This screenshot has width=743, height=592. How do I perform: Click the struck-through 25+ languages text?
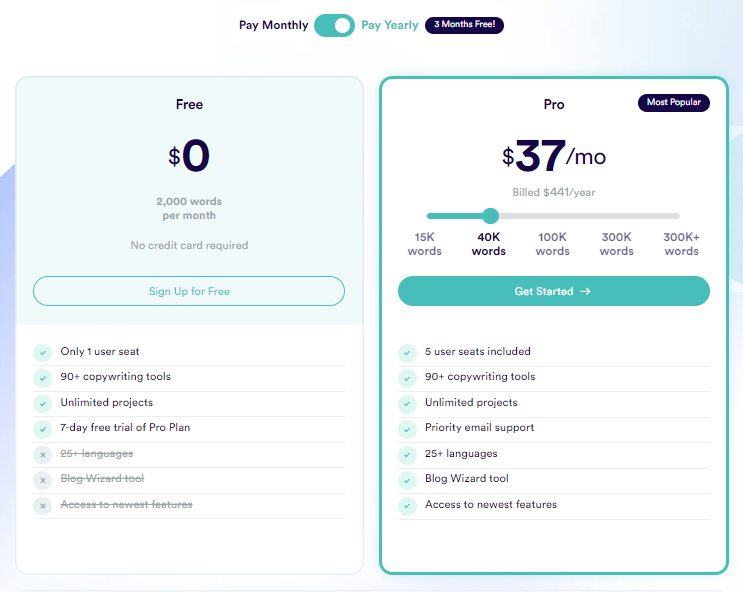(x=97, y=454)
